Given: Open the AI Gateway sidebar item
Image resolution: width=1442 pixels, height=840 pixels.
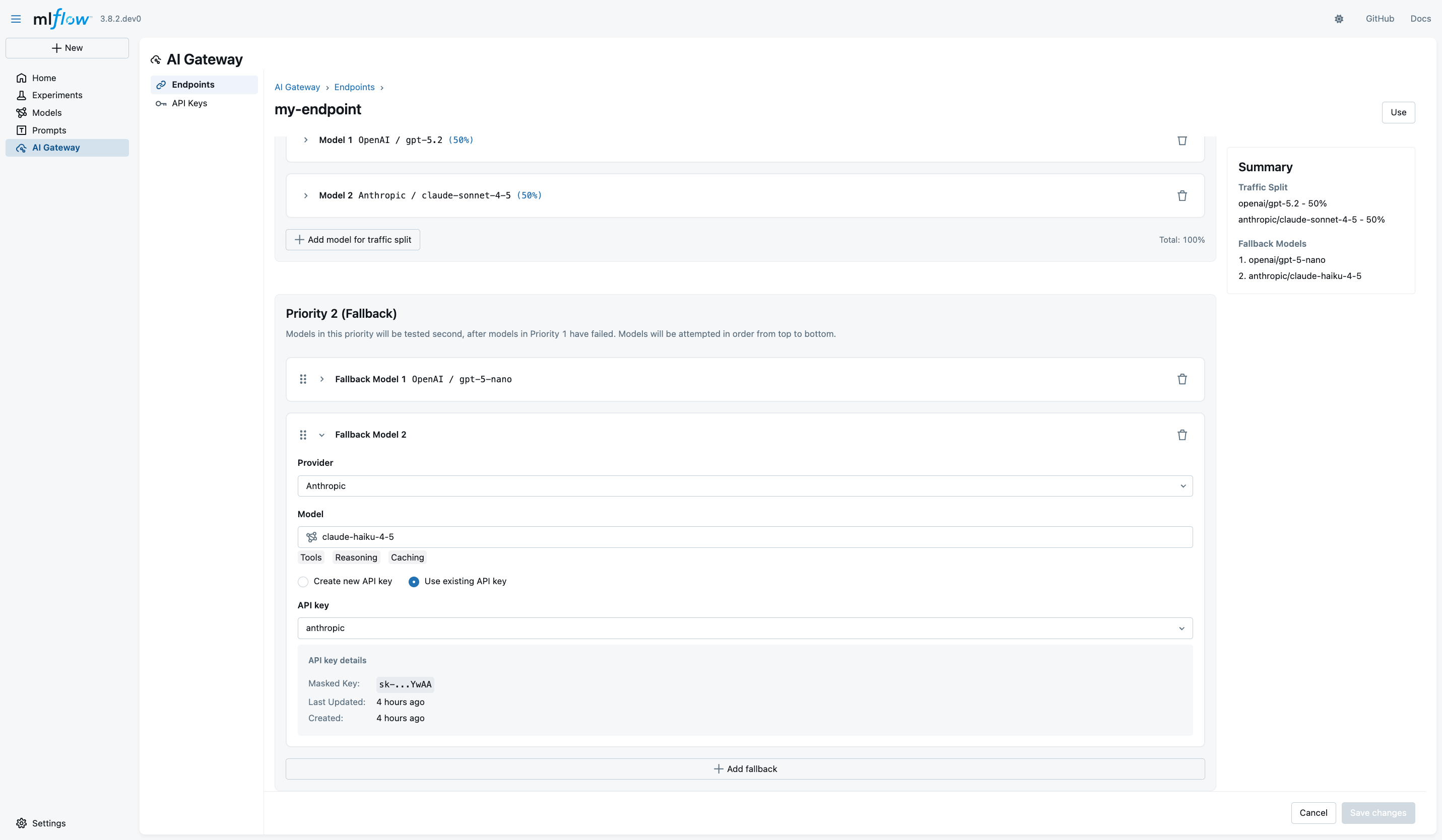Looking at the screenshot, I should pos(56,147).
